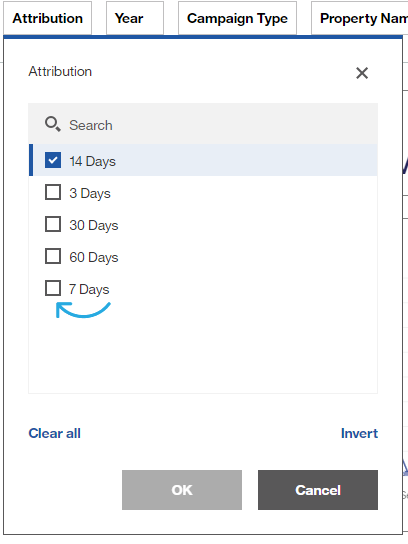Select the 7 Days option label
Image resolution: width=408 pixels, height=544 pixels.
pyautogui.click(x=89, y=289)
